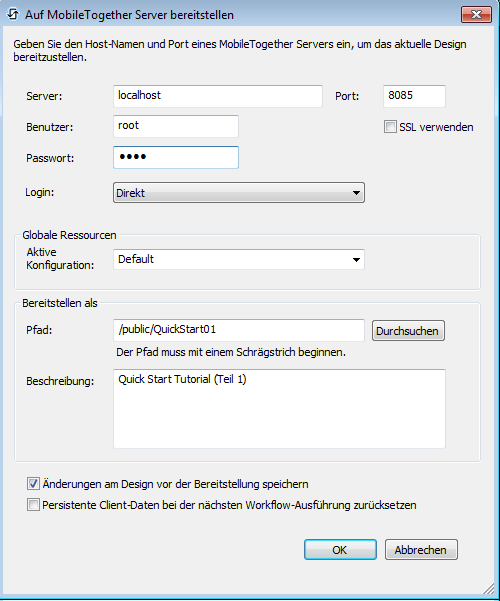The height and width of the screenshot is (601, 500).
Task: Enable the SSL verwenden checkbox
Action: 390,127
